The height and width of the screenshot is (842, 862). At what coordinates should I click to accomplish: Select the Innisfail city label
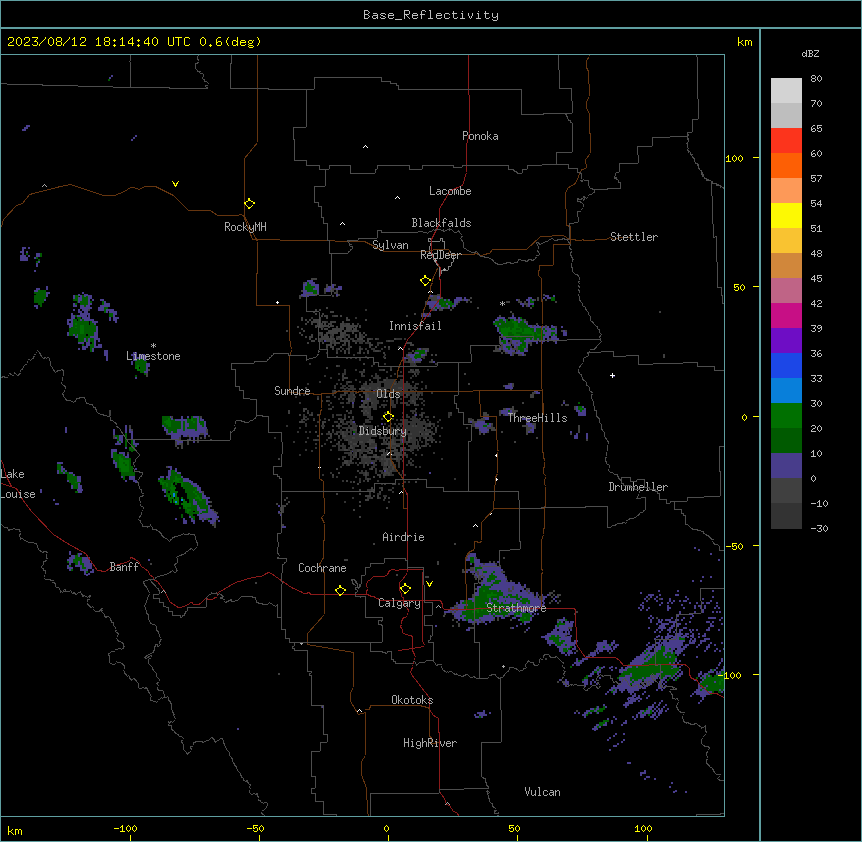[415, 326]
